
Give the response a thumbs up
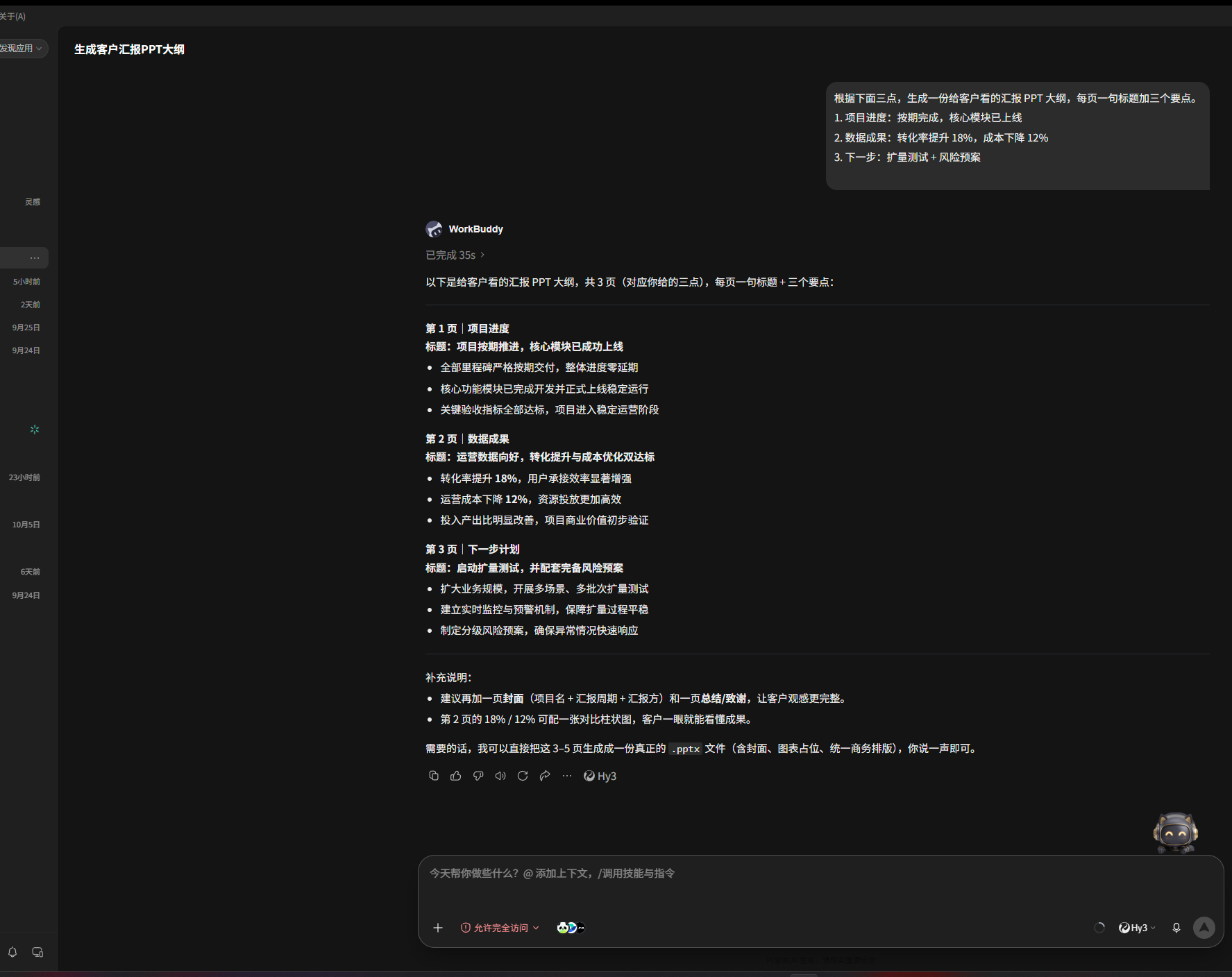coord(456,776)
